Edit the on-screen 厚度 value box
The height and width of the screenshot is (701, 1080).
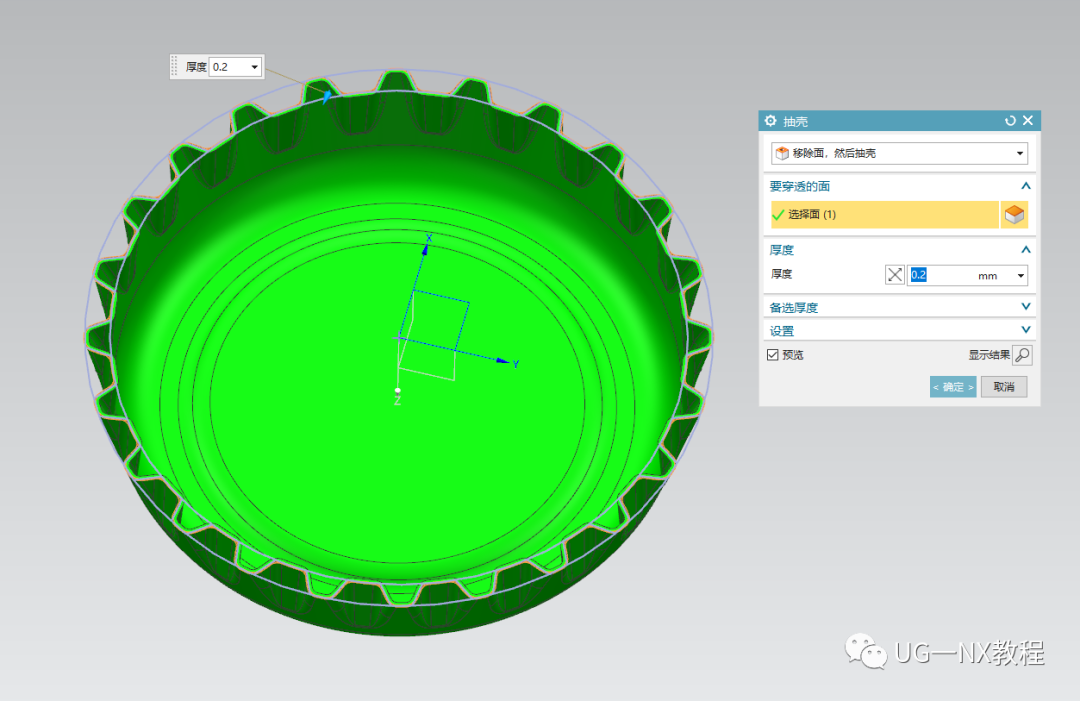click(x=229, y=67)
